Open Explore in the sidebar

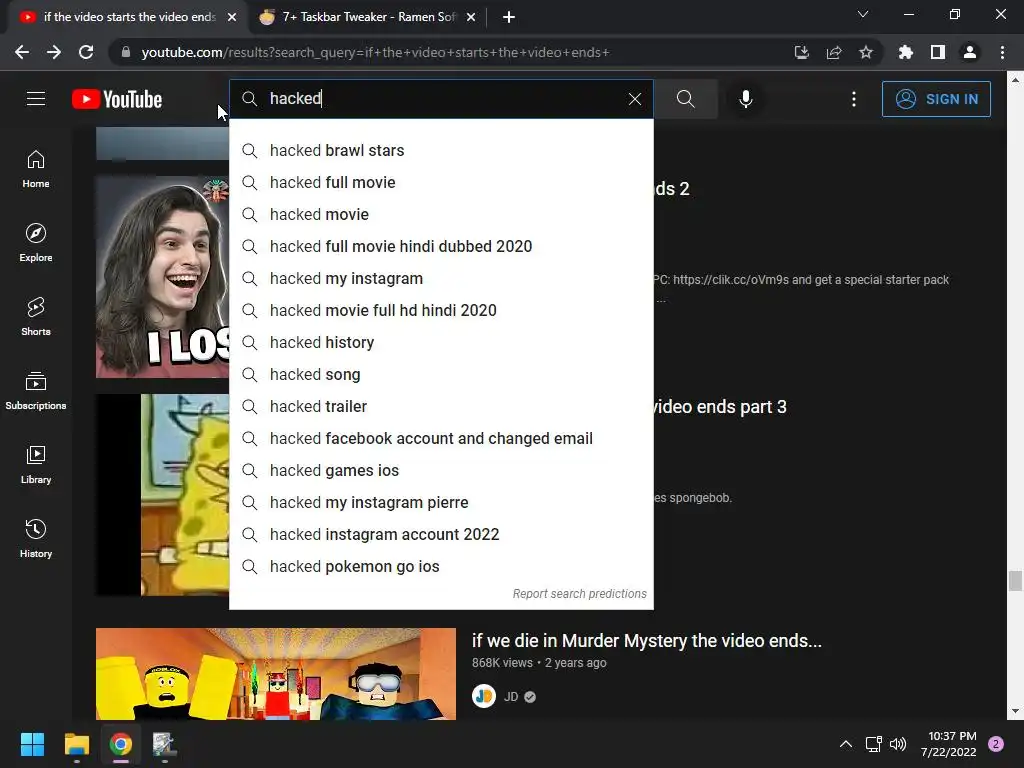point(36,242)
